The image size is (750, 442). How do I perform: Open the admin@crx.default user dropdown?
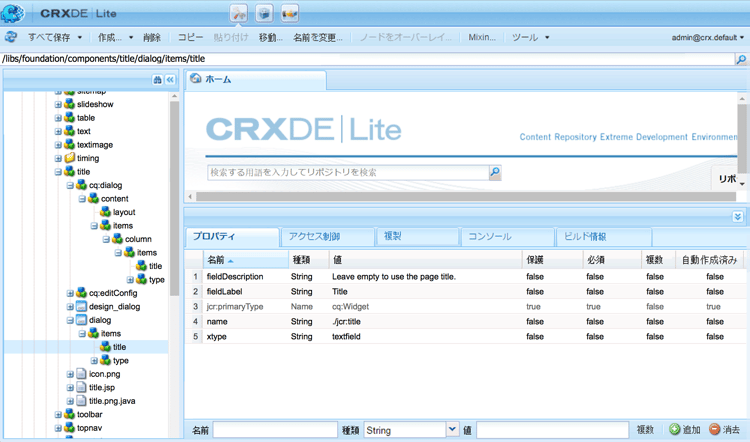click(x=742, y=37)
